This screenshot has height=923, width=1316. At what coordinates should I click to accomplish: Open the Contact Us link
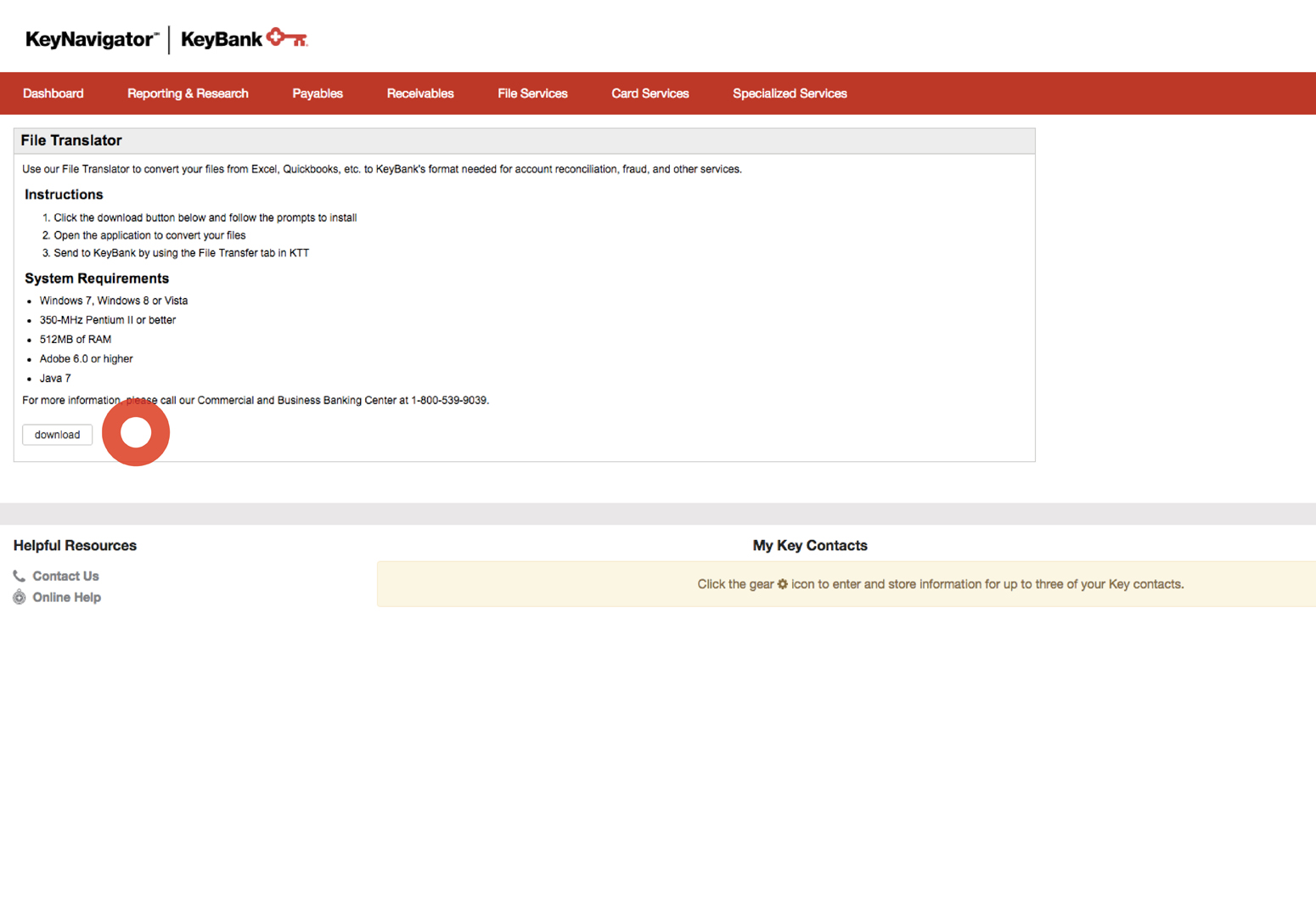(x=65, y=576)
